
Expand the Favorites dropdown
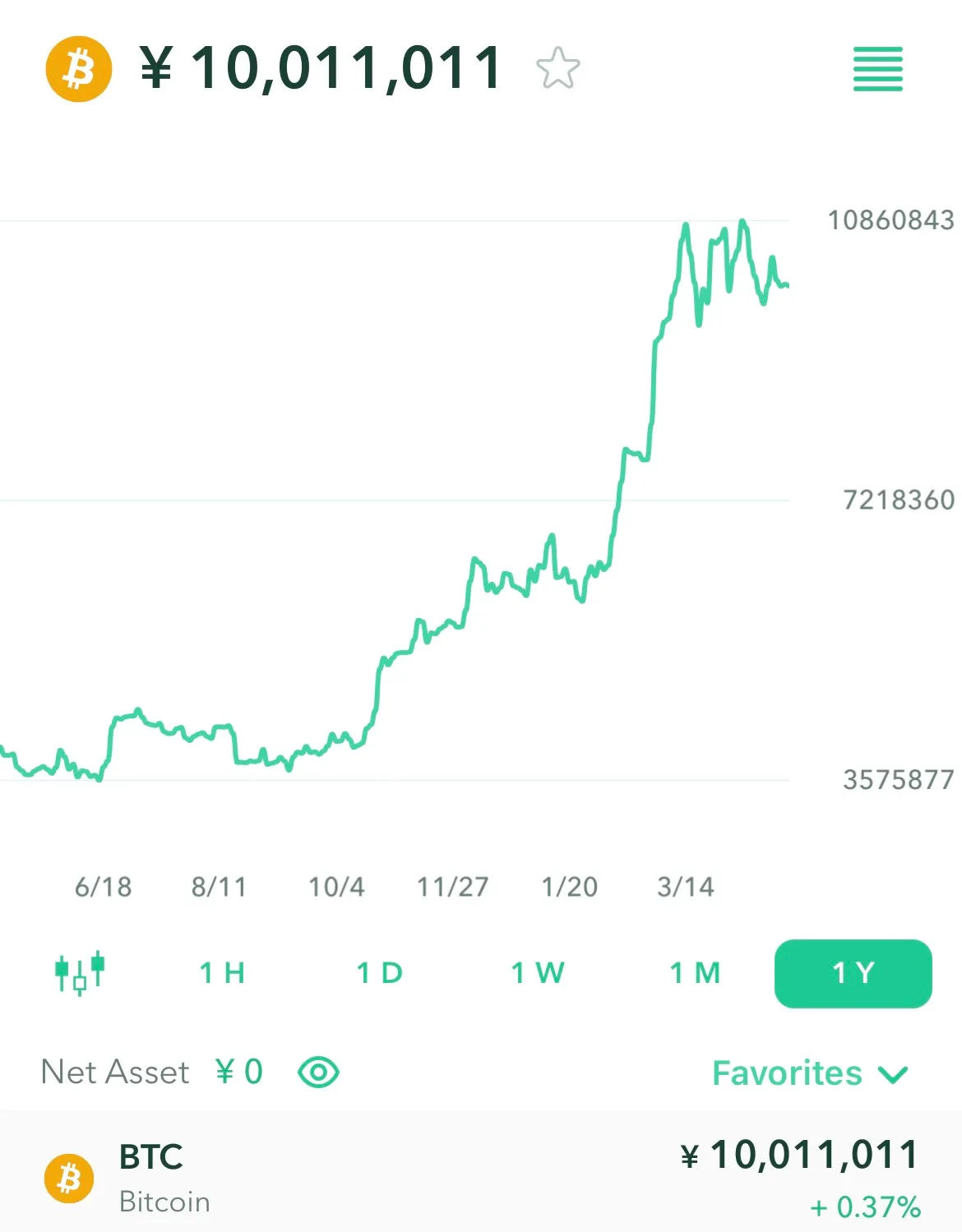point(810,1073)
